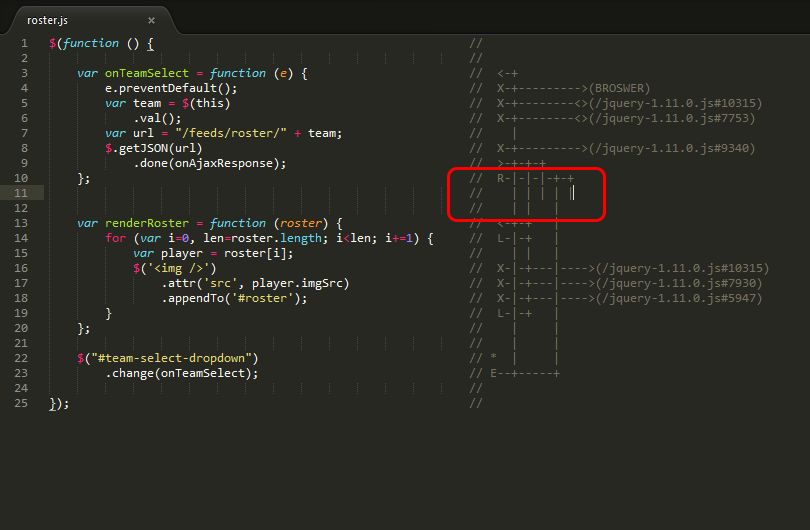Click .appendTo('#roster'); text
The image size is (810, 530).
[235, 298]
